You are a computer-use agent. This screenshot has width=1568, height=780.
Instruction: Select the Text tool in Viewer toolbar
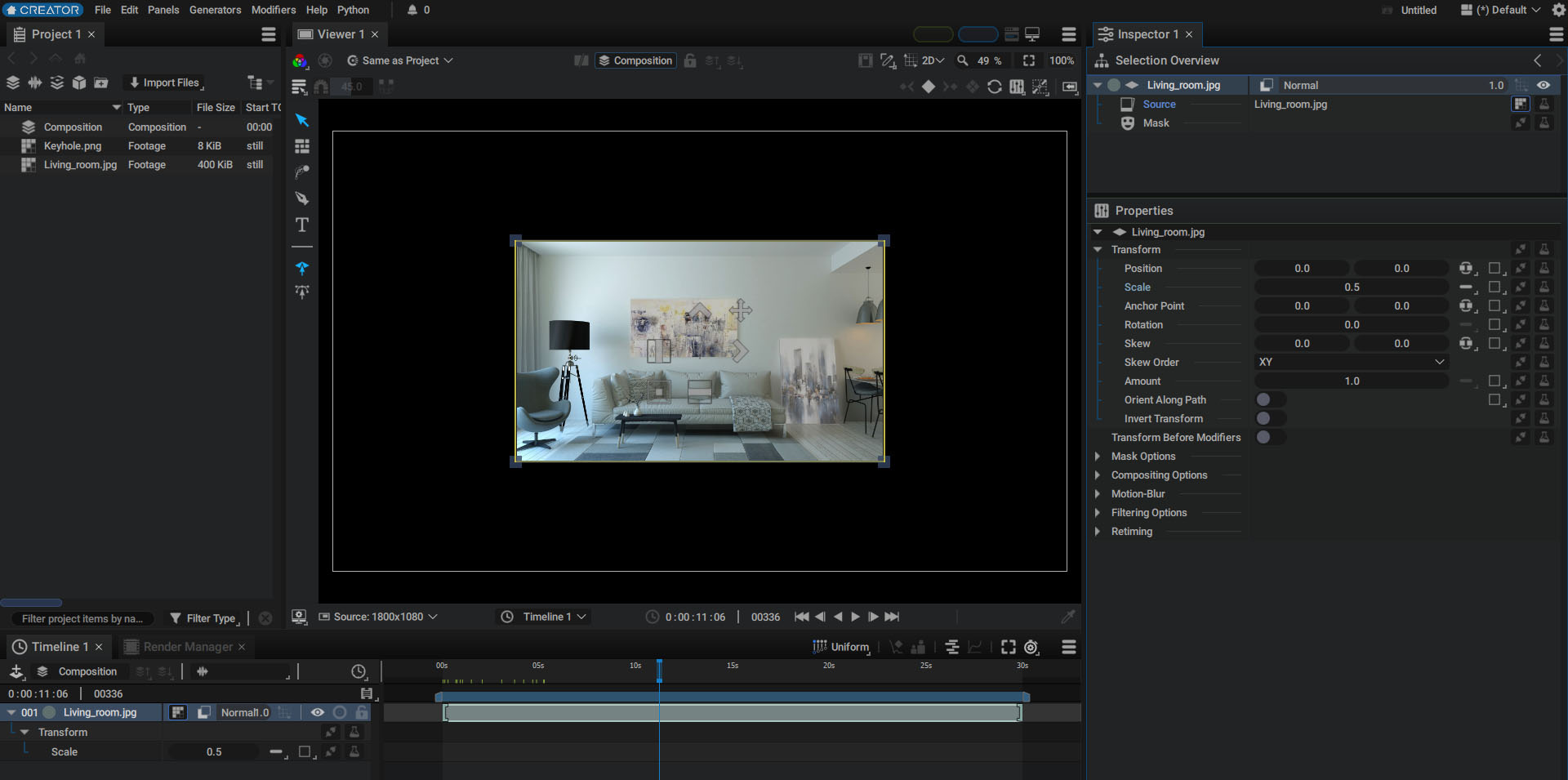coord(302,225)
